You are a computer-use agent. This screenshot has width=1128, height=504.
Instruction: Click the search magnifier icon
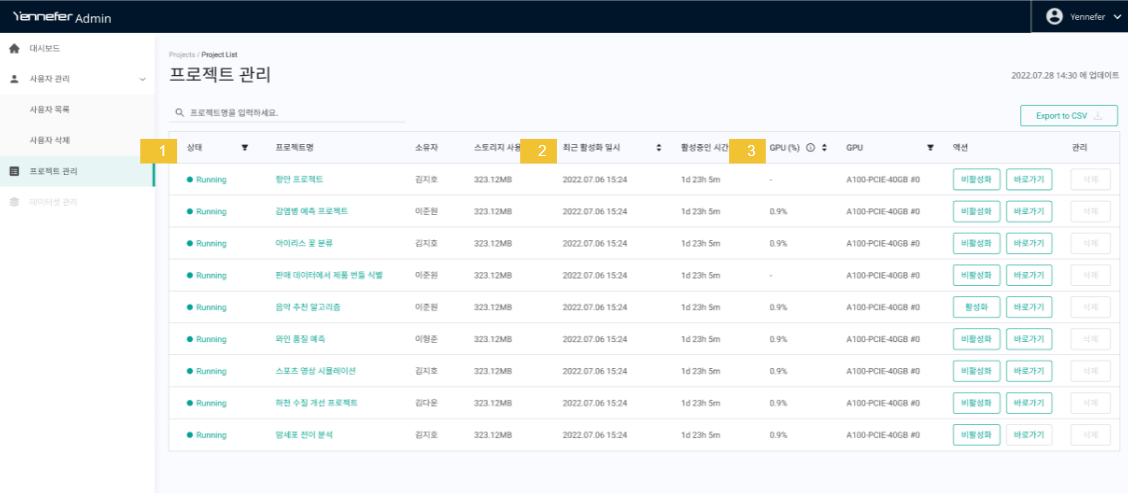(180, 113)
